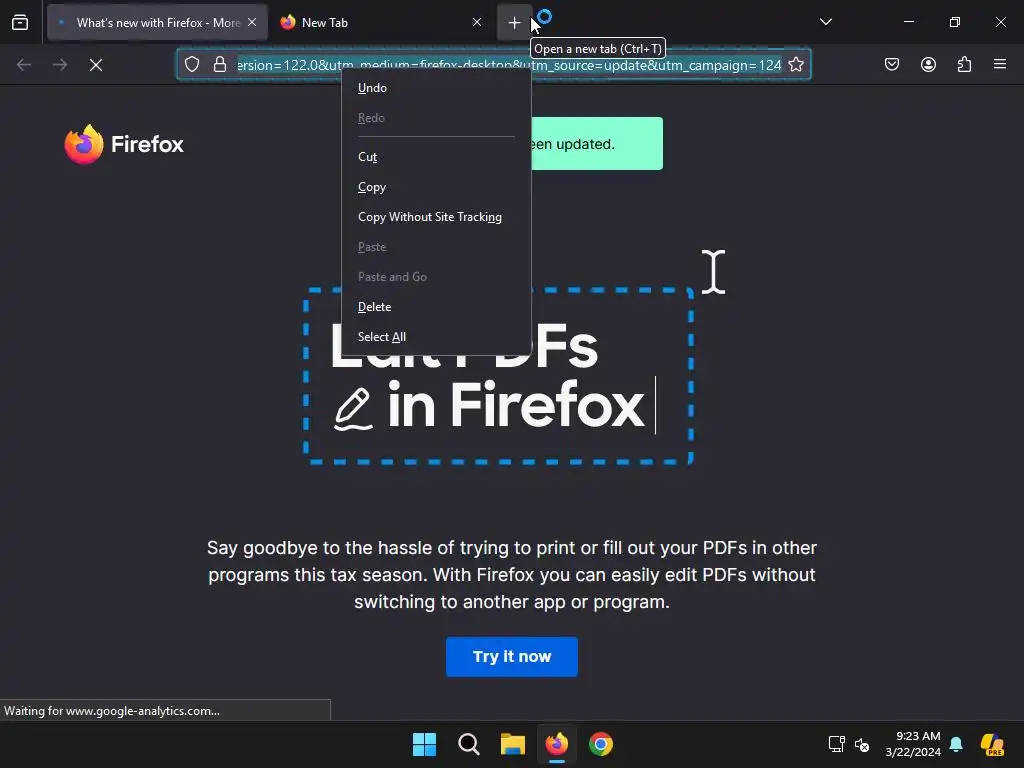Open the clock showing 9:23 AM
The width and height of the screenshot is (1024, 768).
[x=913, y=744]
